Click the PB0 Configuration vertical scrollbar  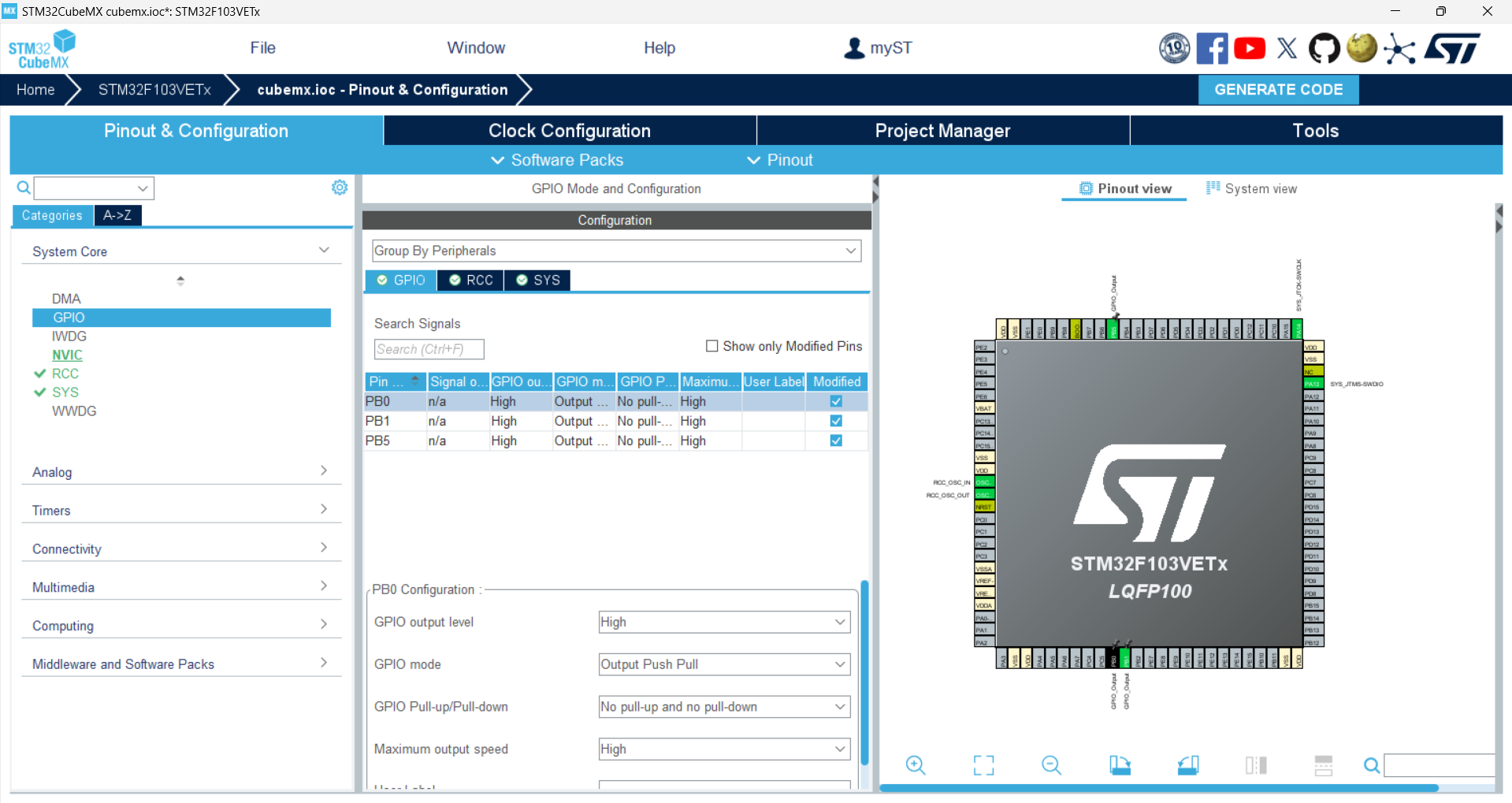(864, 674)
